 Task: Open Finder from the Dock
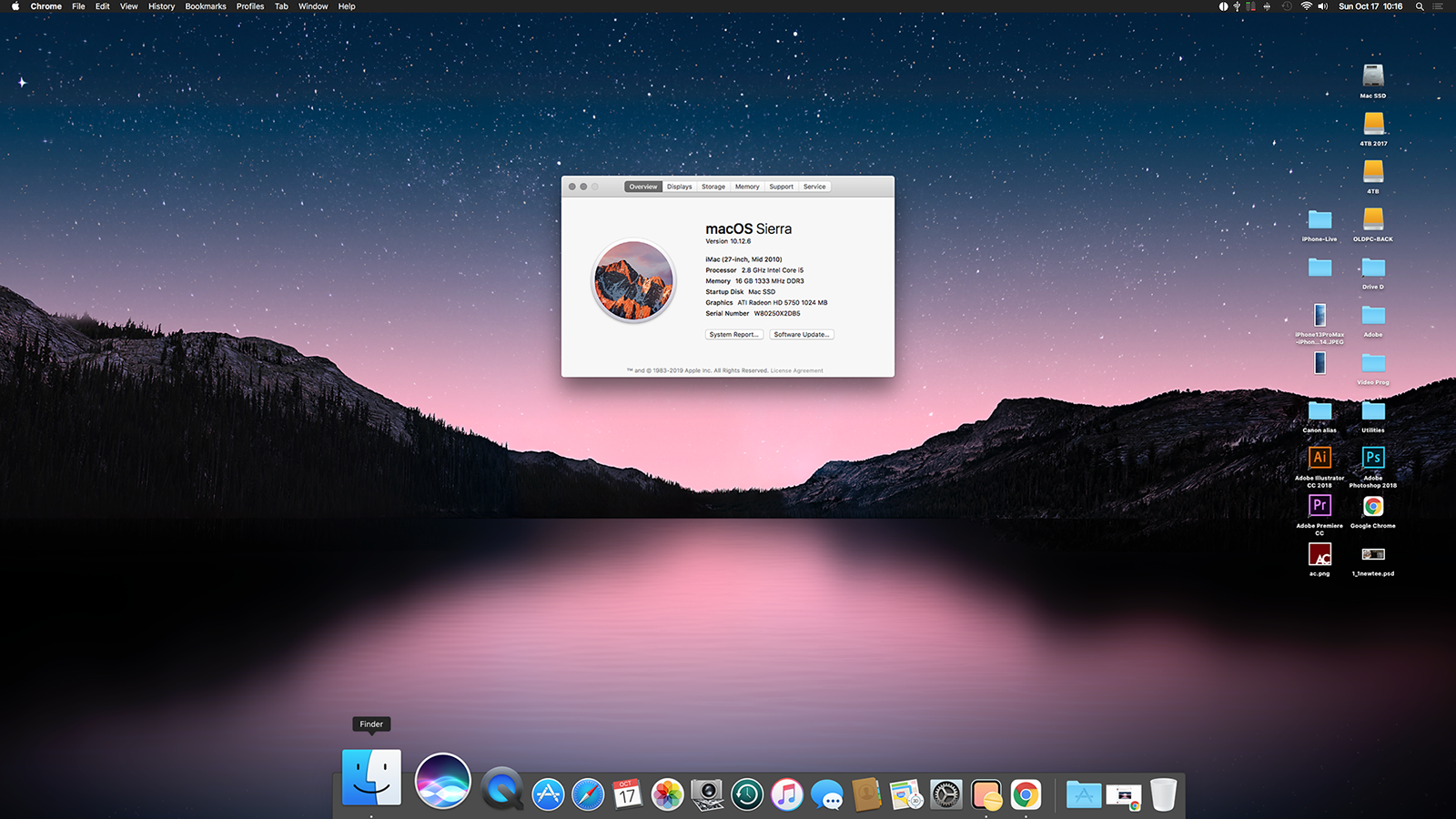(x=371, y=777)
